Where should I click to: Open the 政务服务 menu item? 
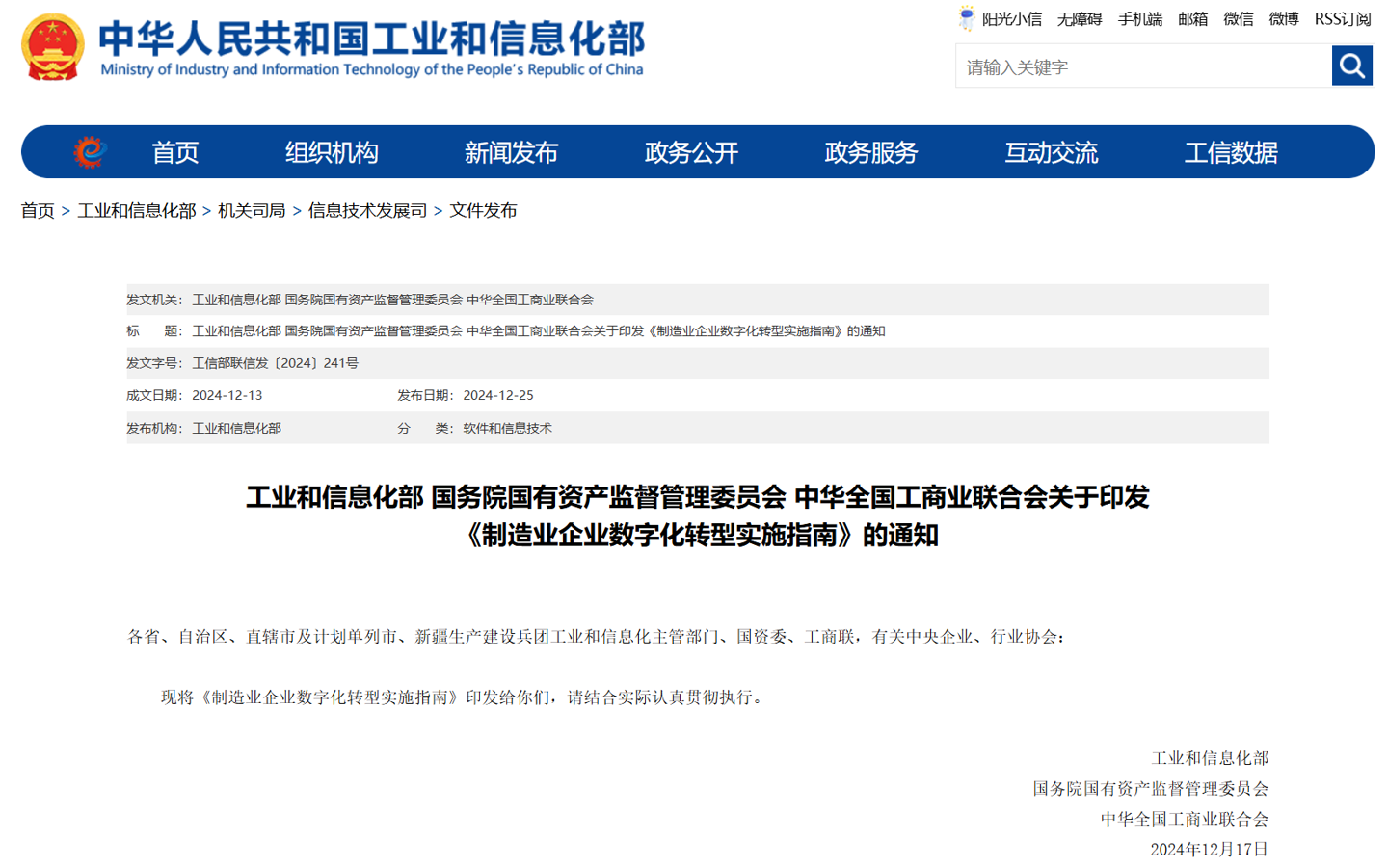871,152
